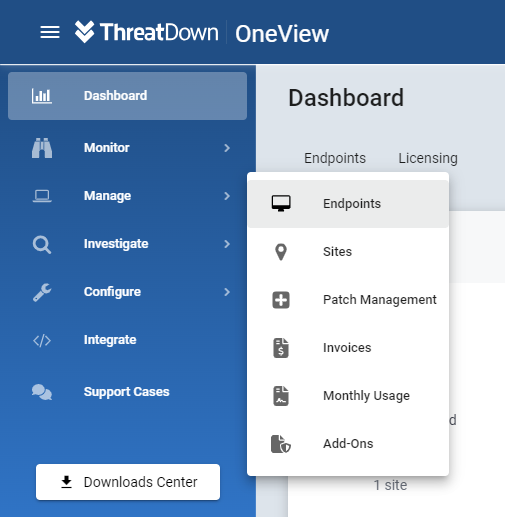
Task: Click the Manage laptop icon
Action: (42, 196)
